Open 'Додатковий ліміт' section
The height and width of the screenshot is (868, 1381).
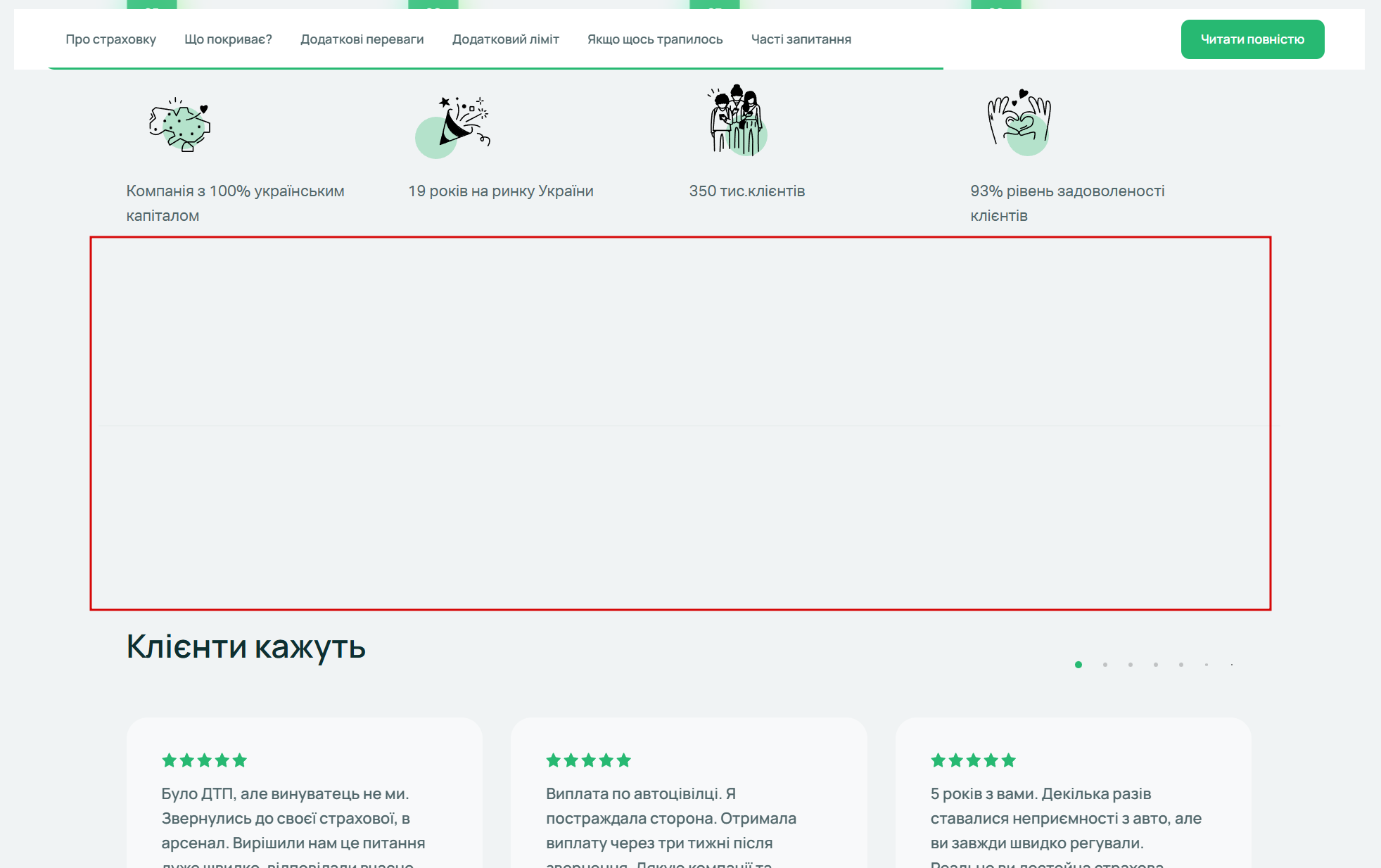coord(506,39)
